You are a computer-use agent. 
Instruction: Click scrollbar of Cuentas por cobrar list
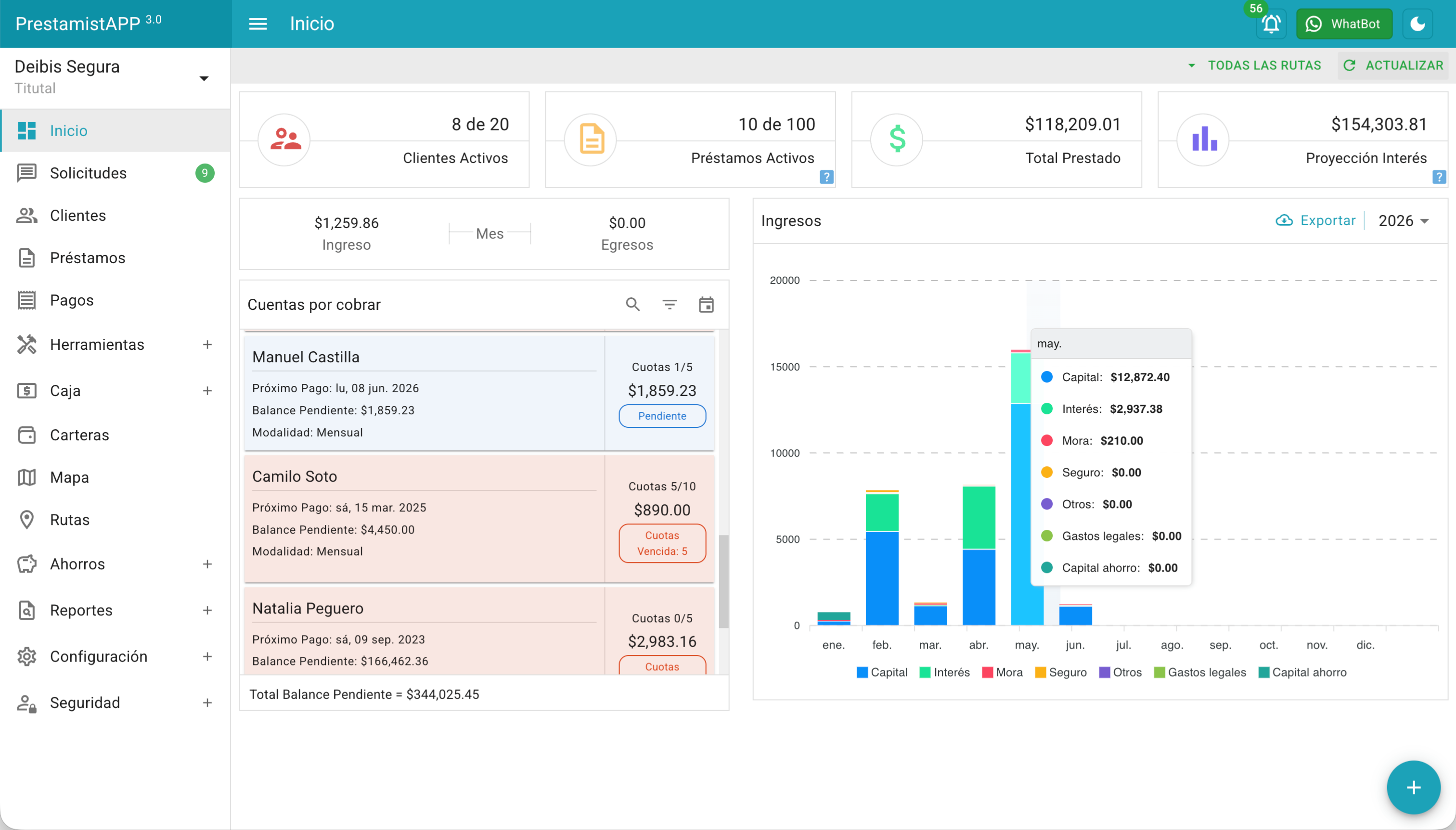723,581
